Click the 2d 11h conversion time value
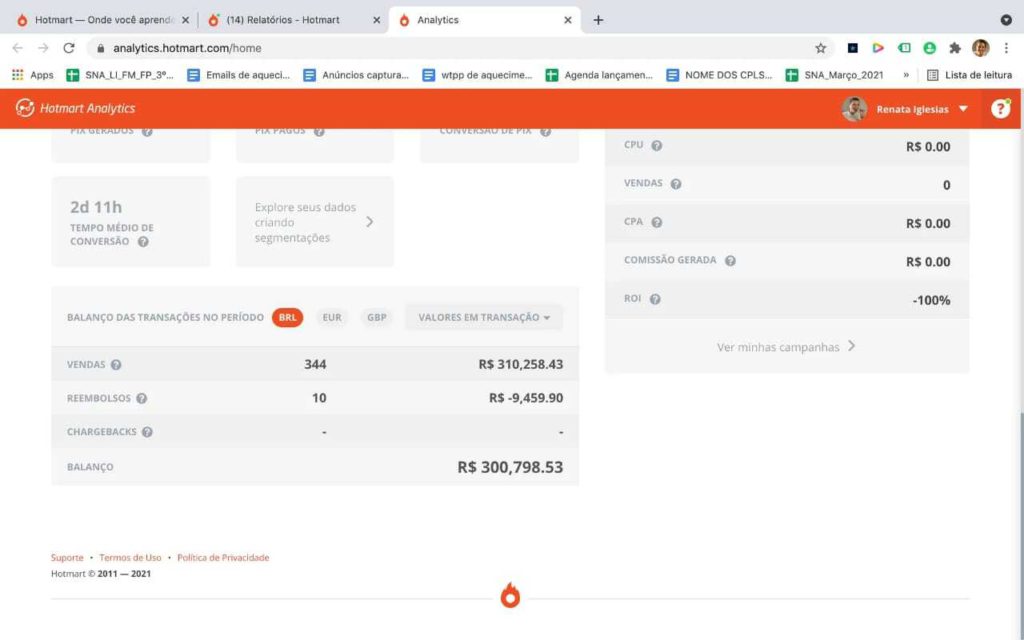 coord(96,207)
